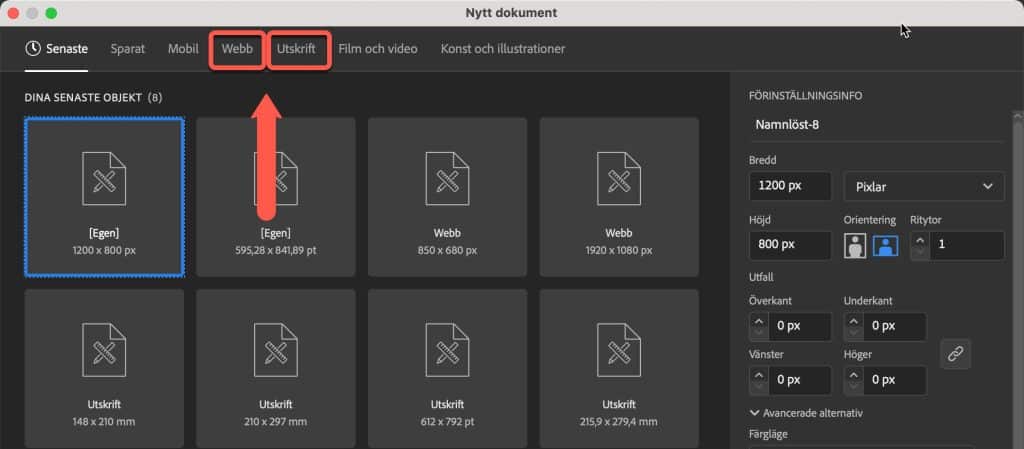The width and height of the screenshot is (1024, 449).
Task: Increase the Underkant bleed value
Action: pos(854,321)
